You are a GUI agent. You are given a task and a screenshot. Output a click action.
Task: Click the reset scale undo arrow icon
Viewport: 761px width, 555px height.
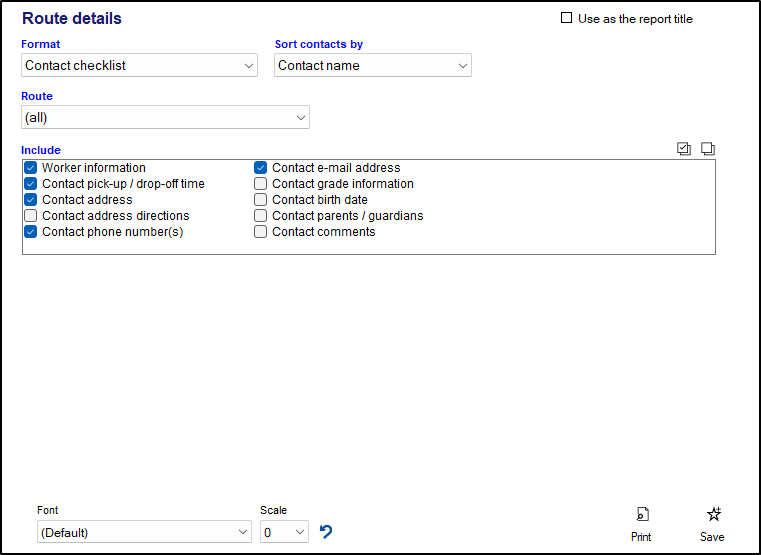pyautogui.click(x=326, y=532)
